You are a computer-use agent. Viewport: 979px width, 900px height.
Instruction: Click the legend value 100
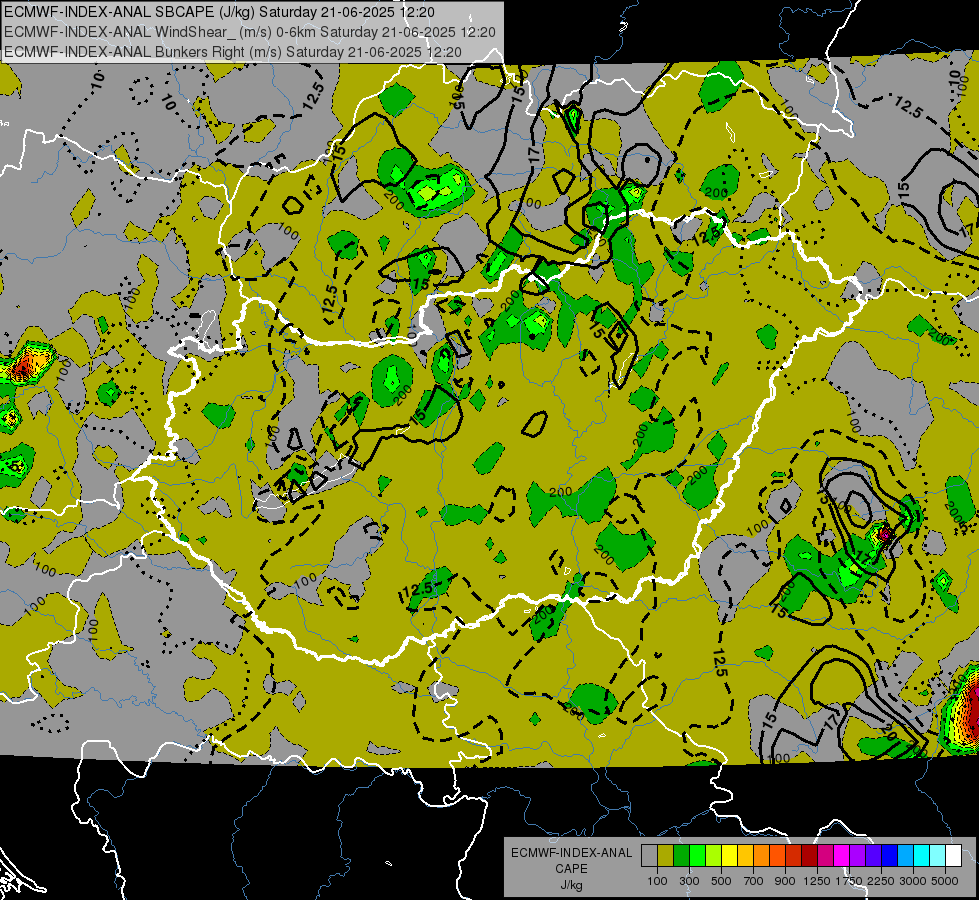pos(657,881)
